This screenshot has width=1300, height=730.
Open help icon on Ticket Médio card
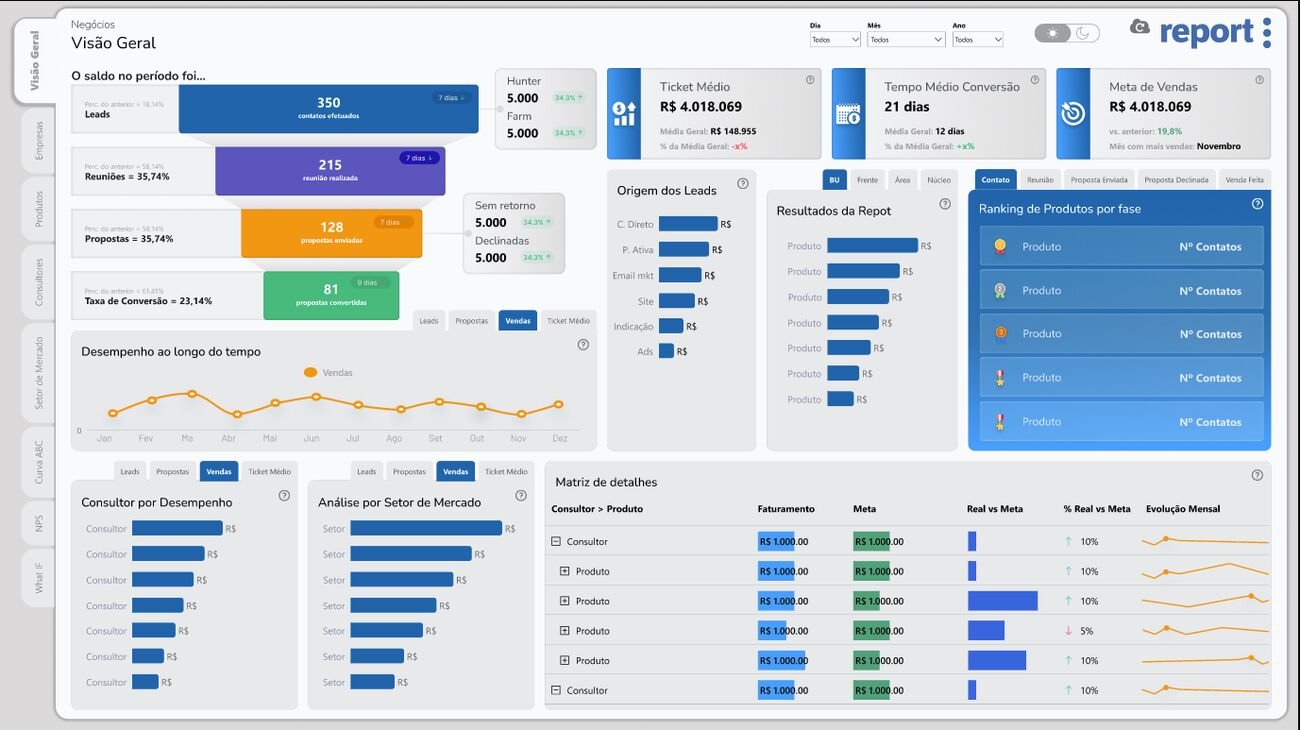pyautogui.click(x=810, y=80)
